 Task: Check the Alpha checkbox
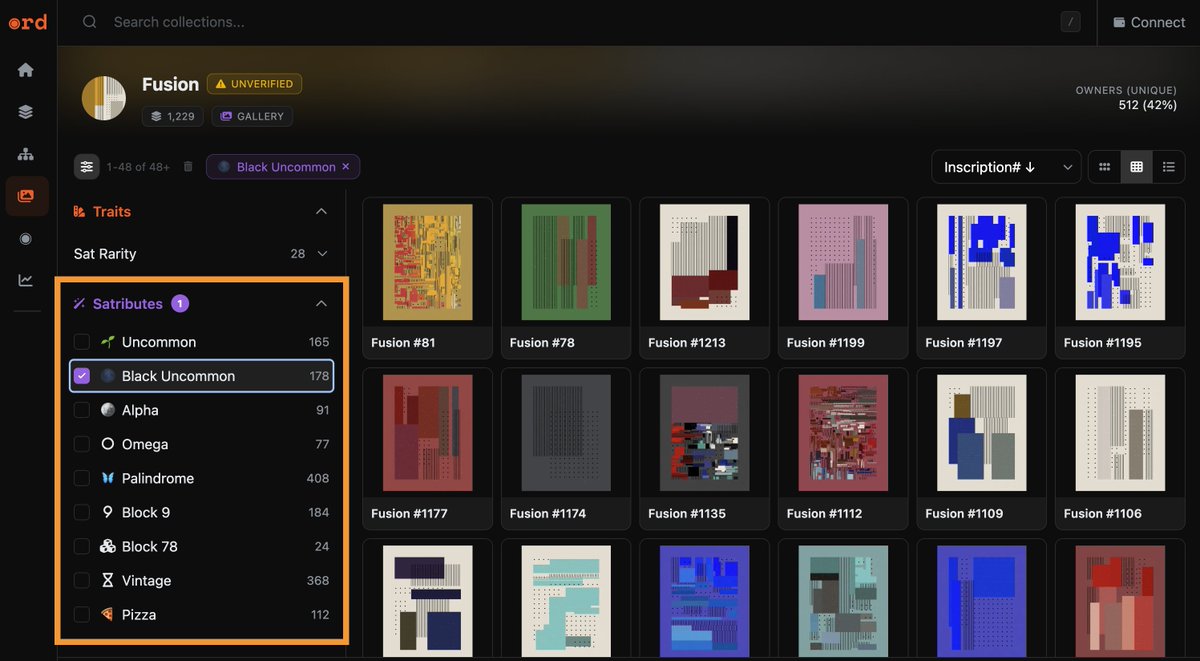click(x=82, y=410)
